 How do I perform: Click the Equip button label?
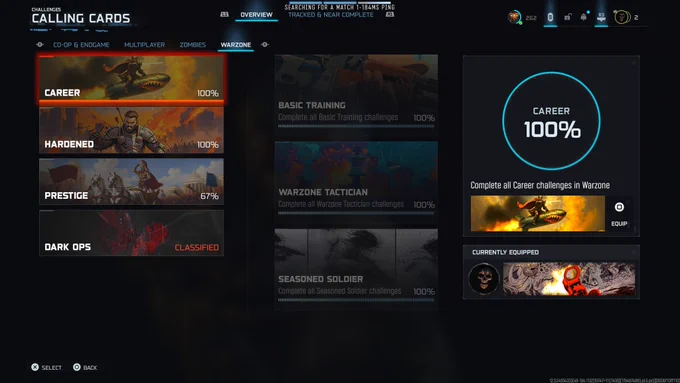(619, 224)
